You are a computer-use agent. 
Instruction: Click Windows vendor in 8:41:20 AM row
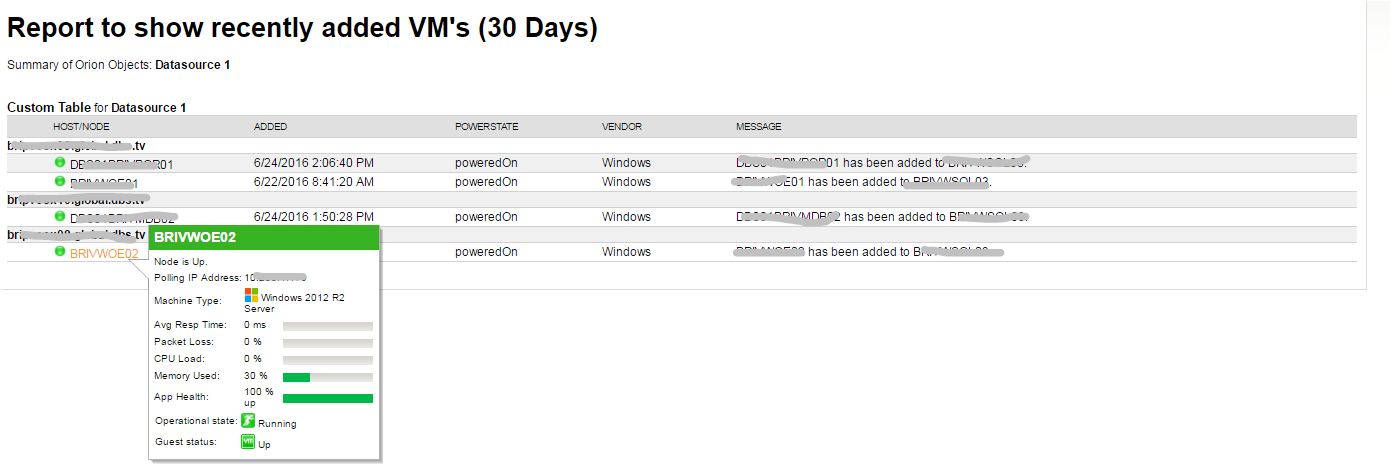pyautogui.click(x=626, y=182)
